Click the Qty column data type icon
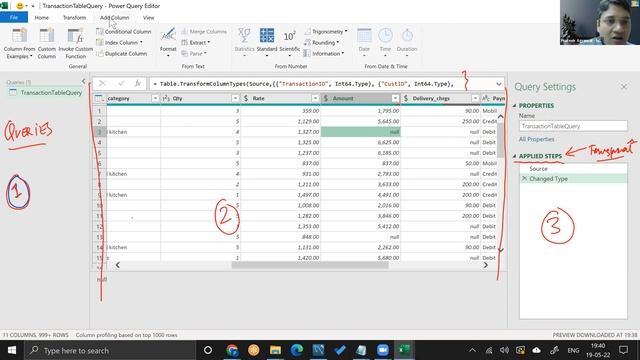Viewport: 640px width, 360px height. click(x=166, y=98)
